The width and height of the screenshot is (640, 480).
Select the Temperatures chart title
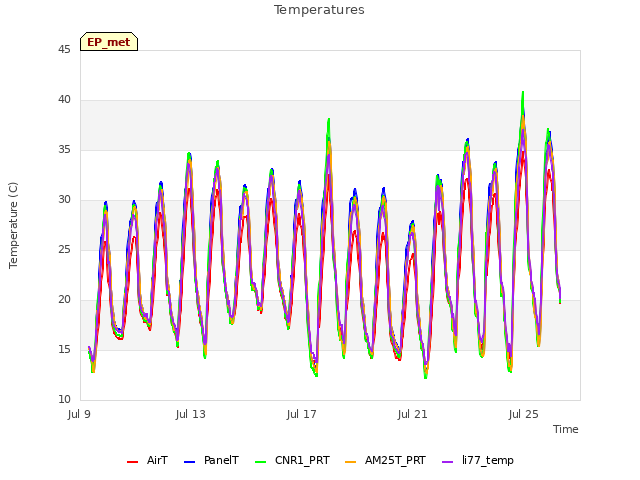(319, 10)
